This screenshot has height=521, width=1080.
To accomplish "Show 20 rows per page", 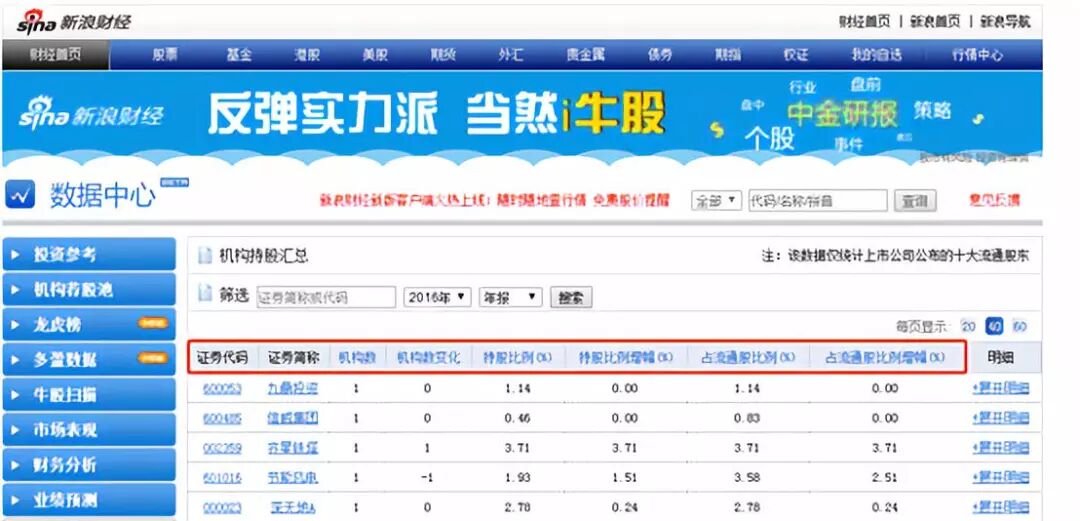I will (968, 327).
